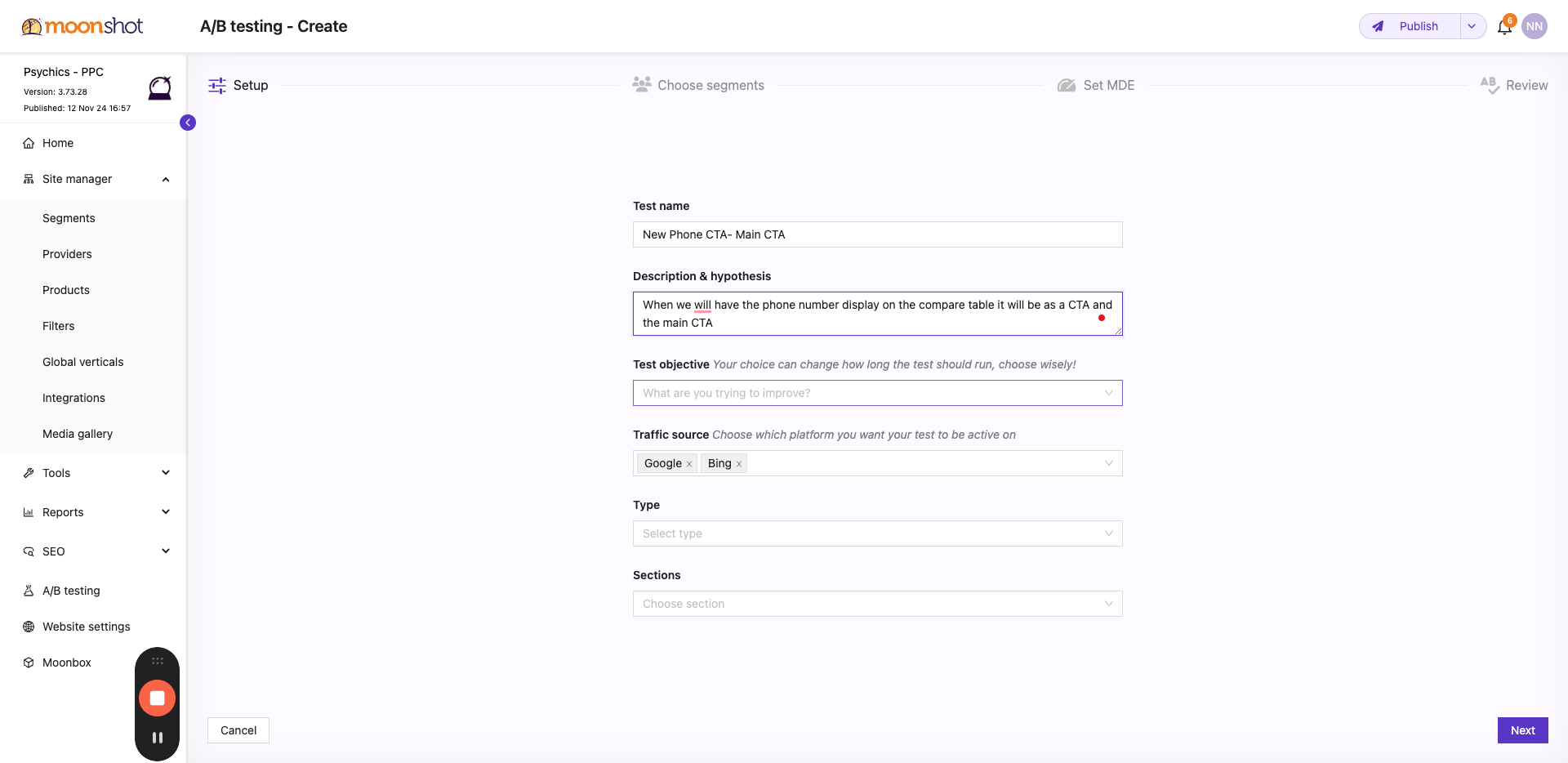Click the SEO search icon
1568x763 pixels.
(x=29, y=551)
